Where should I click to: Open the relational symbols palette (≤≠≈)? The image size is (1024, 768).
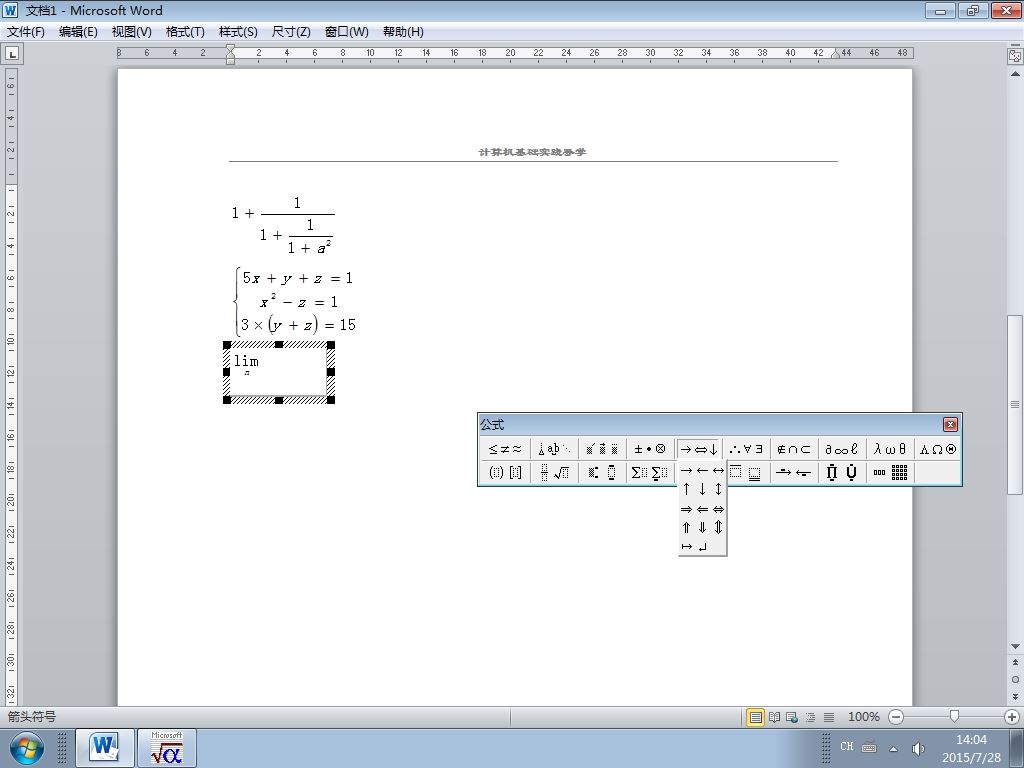tap(505, 449)
